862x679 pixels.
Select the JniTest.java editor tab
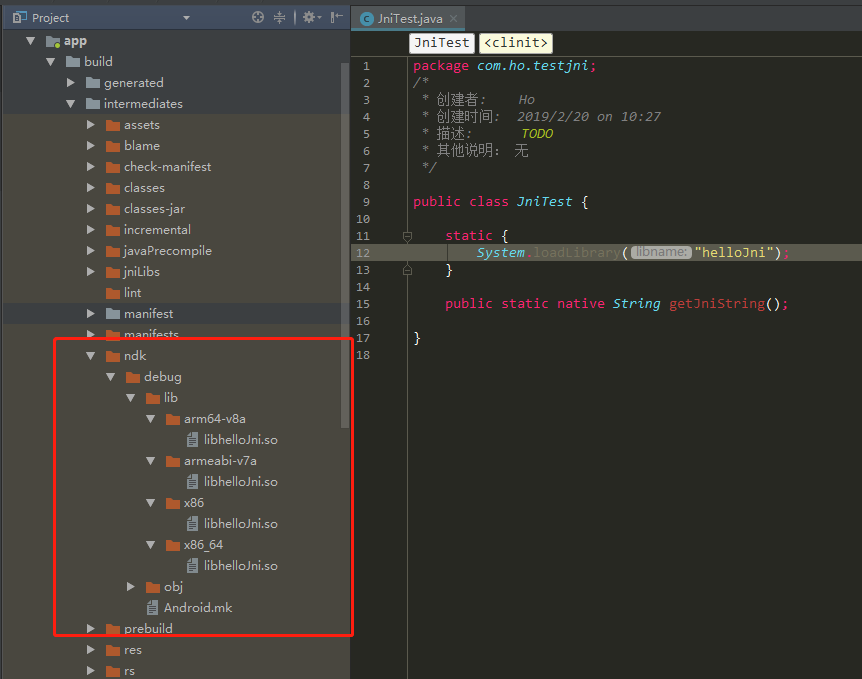(408, 19)
